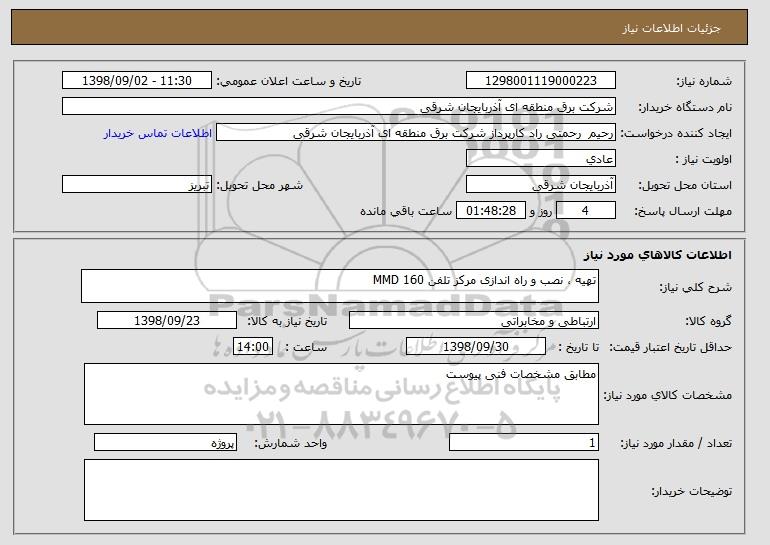Click the buyer organization name field
770x545 pixels.
339,107
